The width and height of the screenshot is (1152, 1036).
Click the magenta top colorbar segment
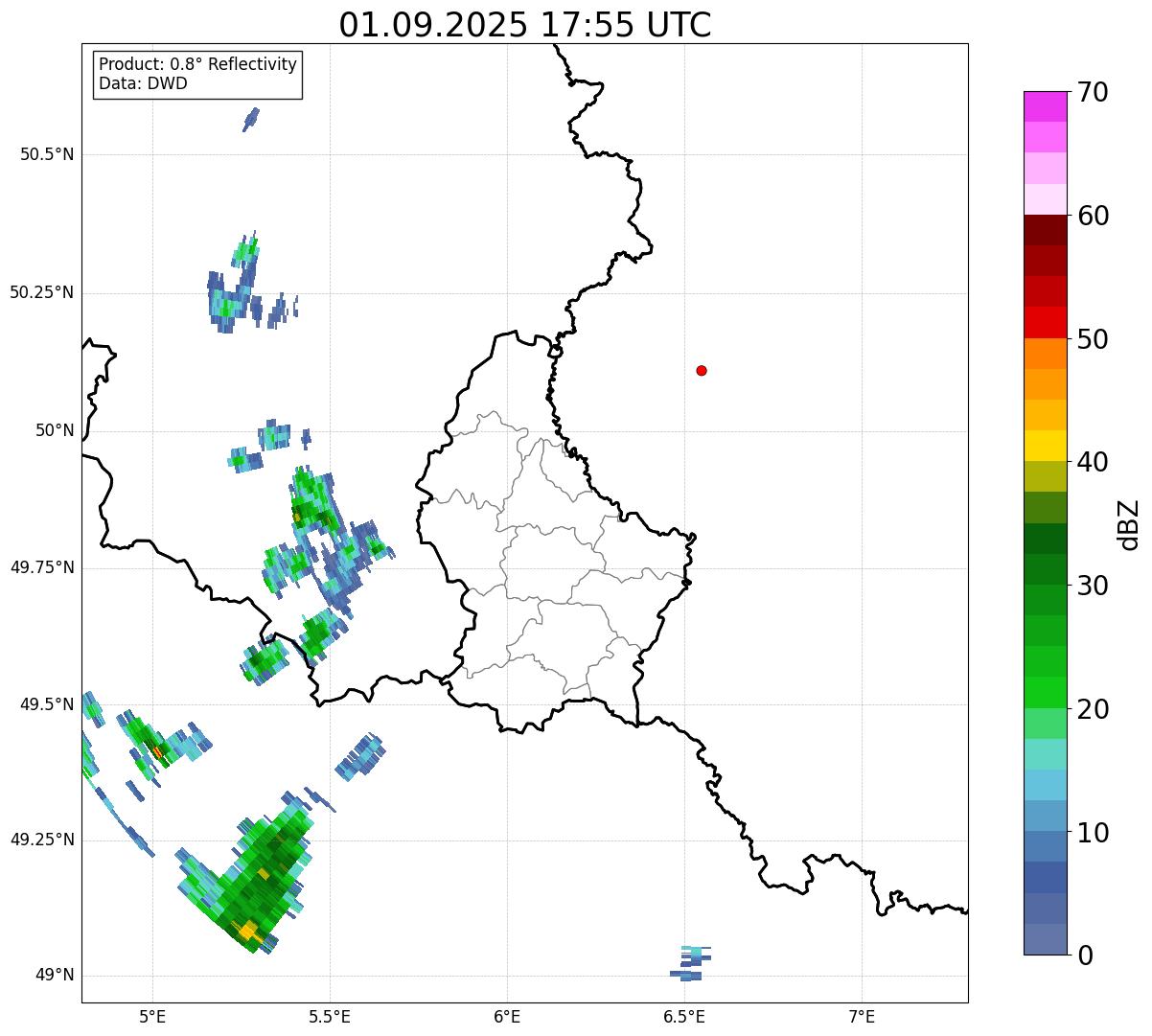[x=1045, y=106]
